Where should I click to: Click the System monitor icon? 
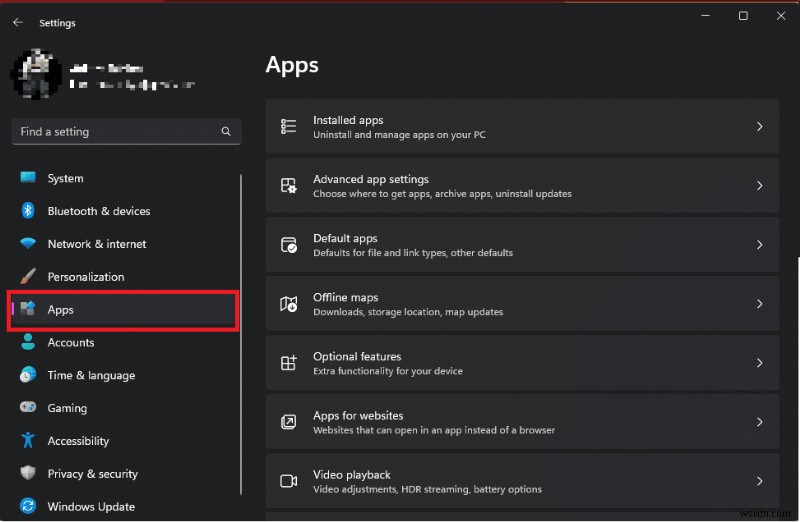pos(28,178)
